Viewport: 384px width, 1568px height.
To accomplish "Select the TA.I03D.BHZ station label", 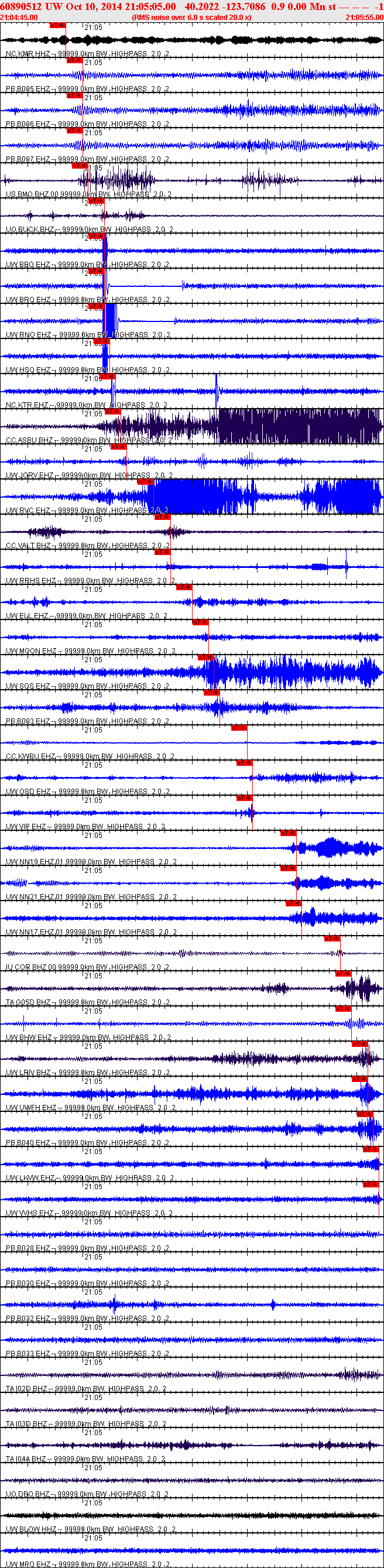I will click(x=86, y=1425).
